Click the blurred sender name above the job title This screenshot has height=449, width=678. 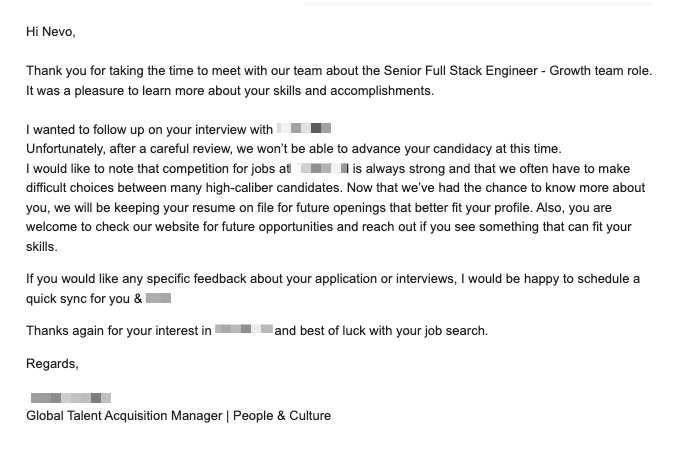click(71, 398)
